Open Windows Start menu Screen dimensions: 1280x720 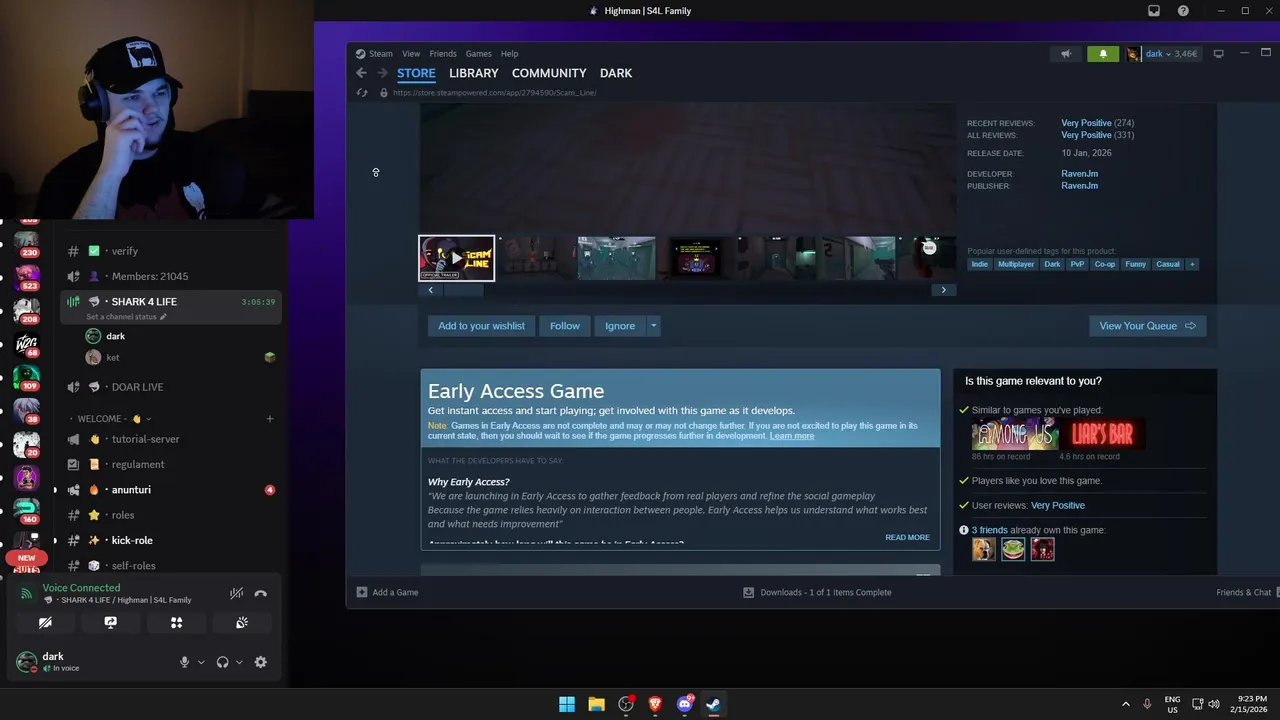pyautogui.click(x=567, y=704)
